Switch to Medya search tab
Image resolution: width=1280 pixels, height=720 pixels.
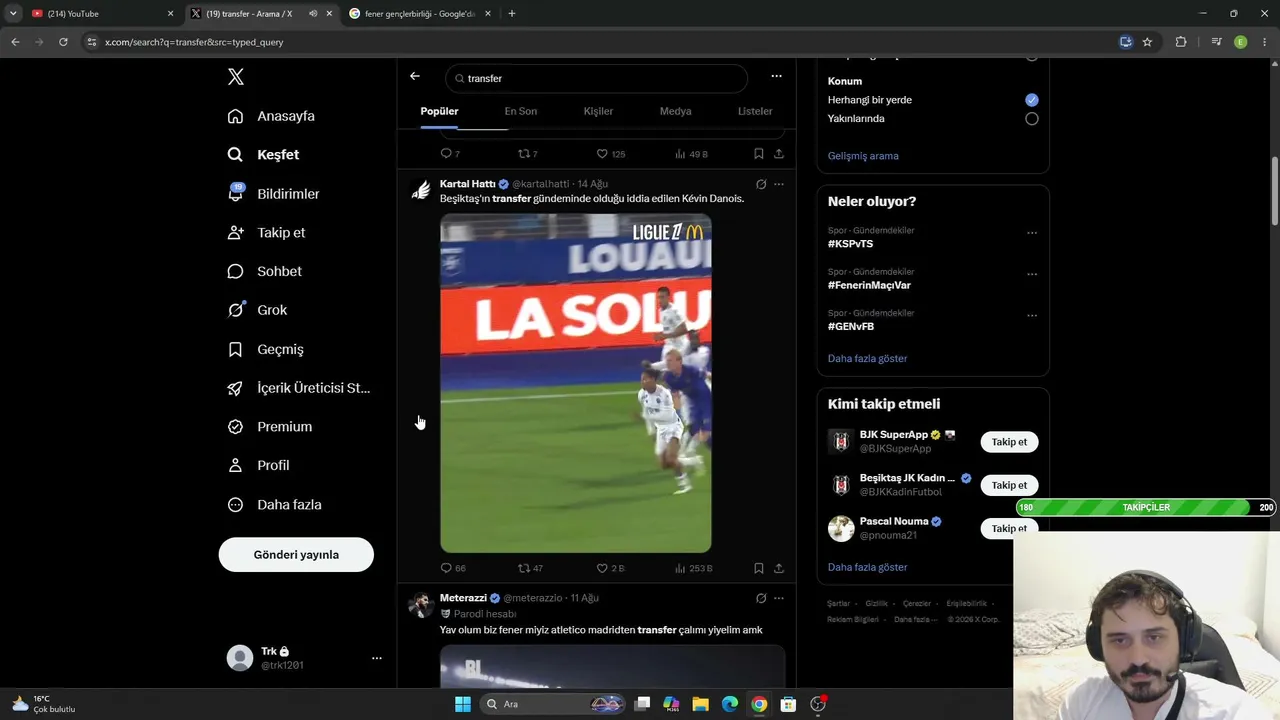[676, 111]
